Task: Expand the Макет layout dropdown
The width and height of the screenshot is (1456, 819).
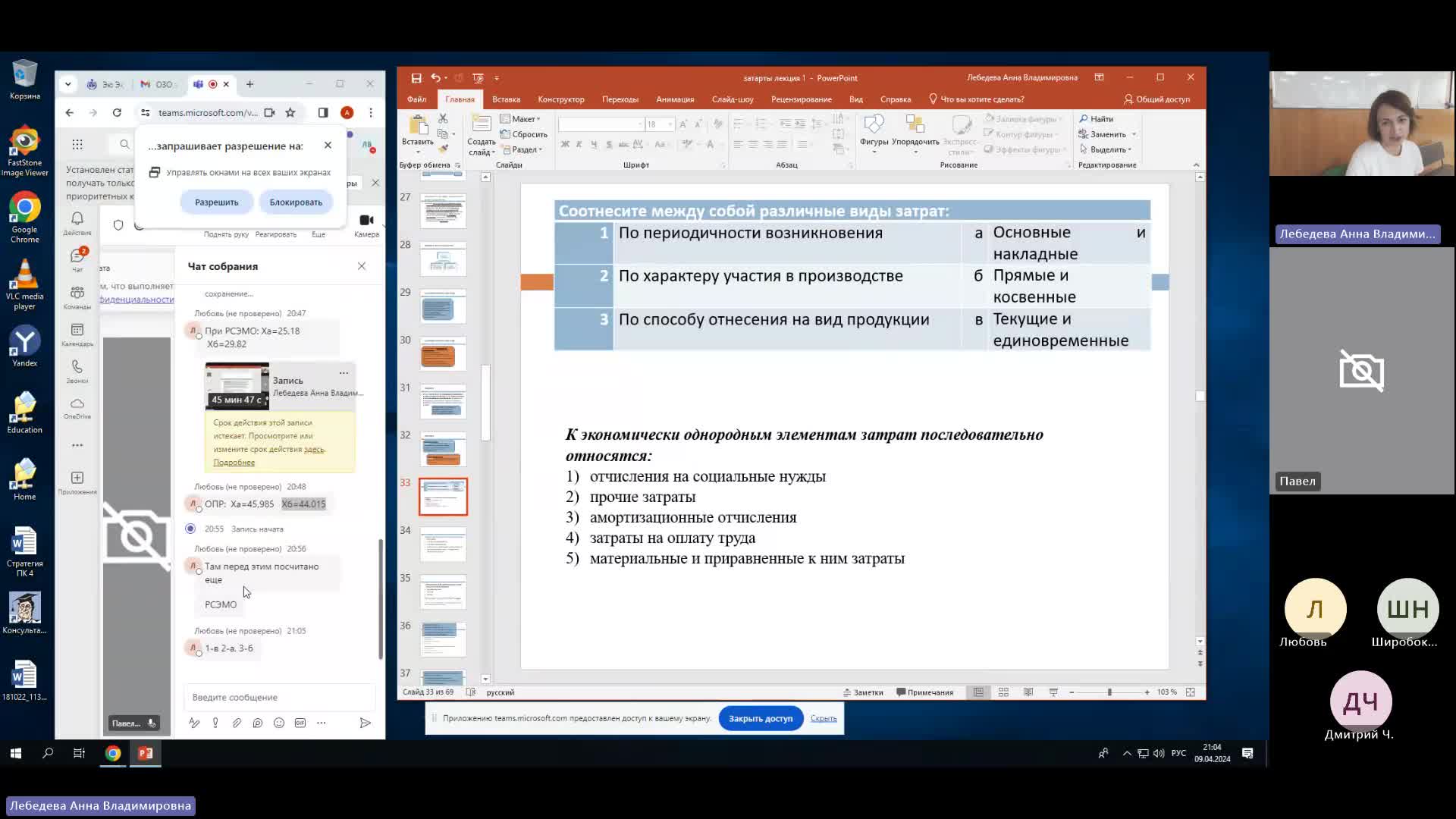Action: [520, 119]
